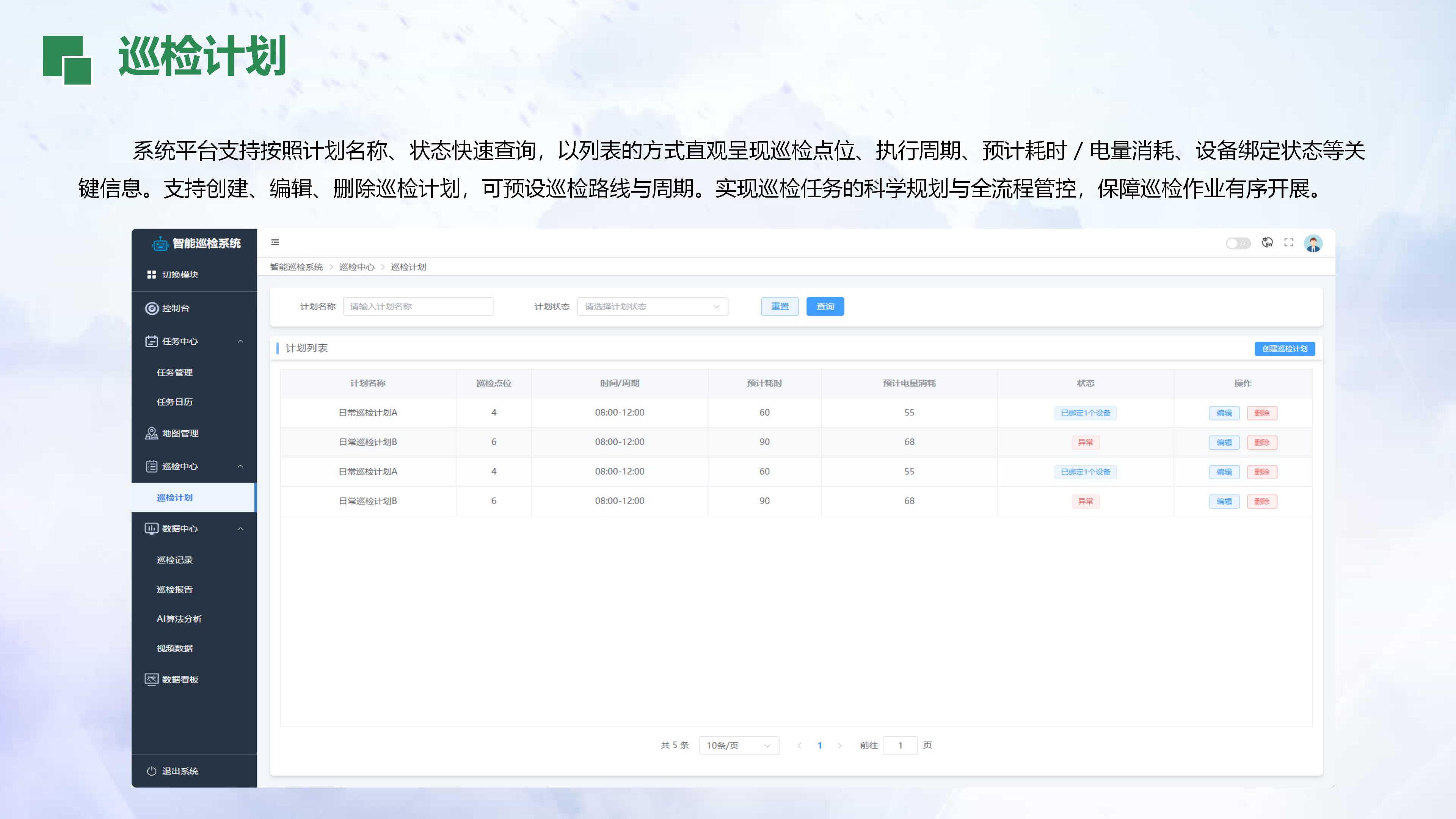Screen dimensions: 1456x819
Task: Click the 退出系统 power icon
Action: pyautogui.click(x=152, y=771)
